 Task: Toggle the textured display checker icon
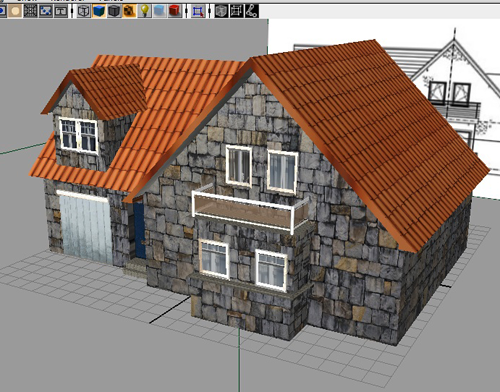pyautogui.click(x=129, y=11)
